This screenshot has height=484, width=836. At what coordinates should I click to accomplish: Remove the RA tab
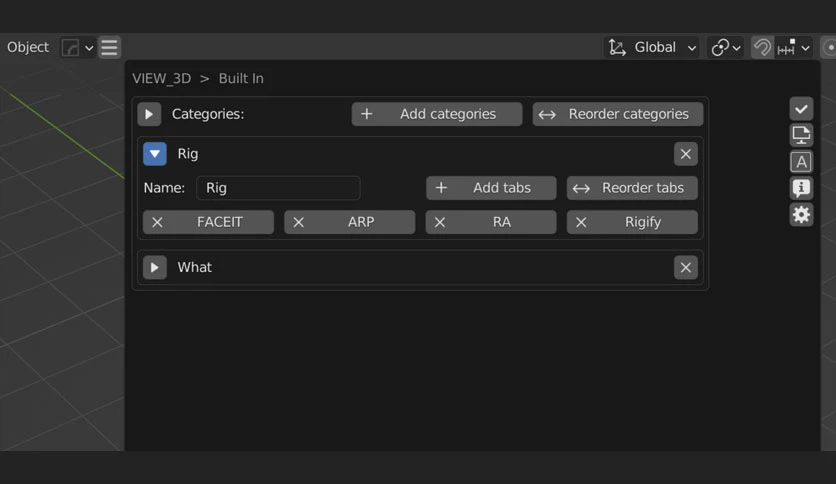[x=491, y=222]
